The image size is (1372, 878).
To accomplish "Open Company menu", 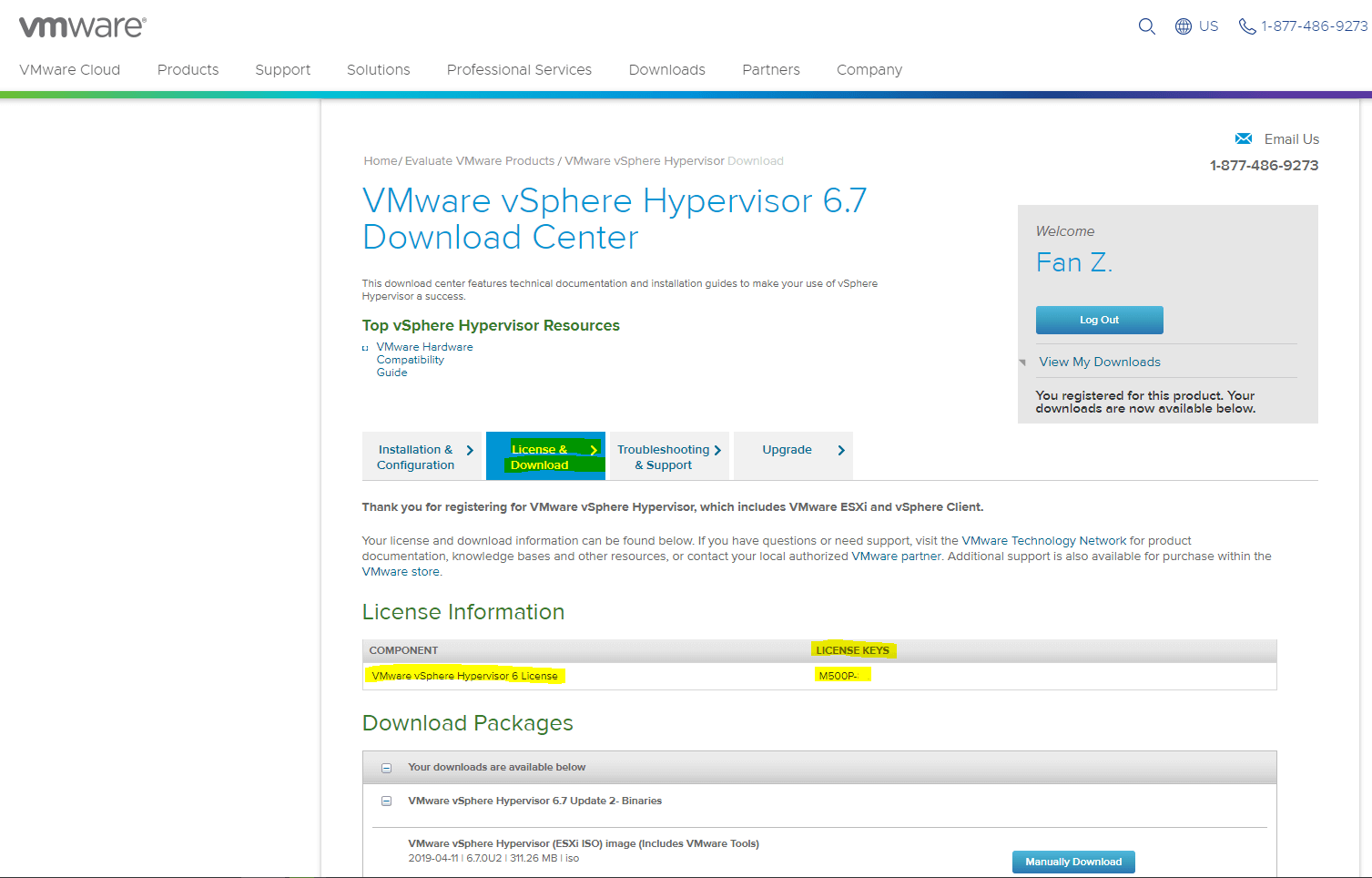I will pyautogui.click(x=869, y=70).
